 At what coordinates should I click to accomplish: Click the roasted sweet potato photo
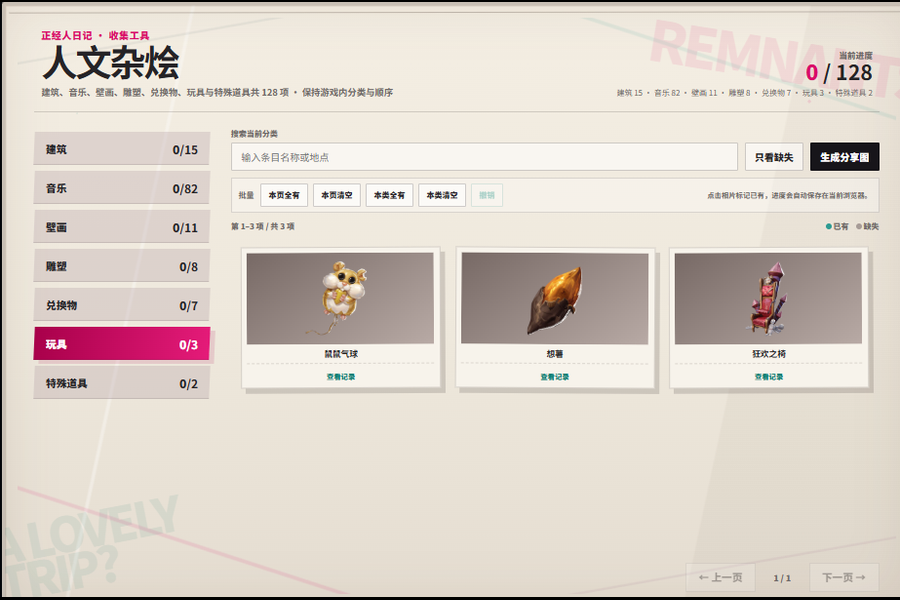pos(554,299)
